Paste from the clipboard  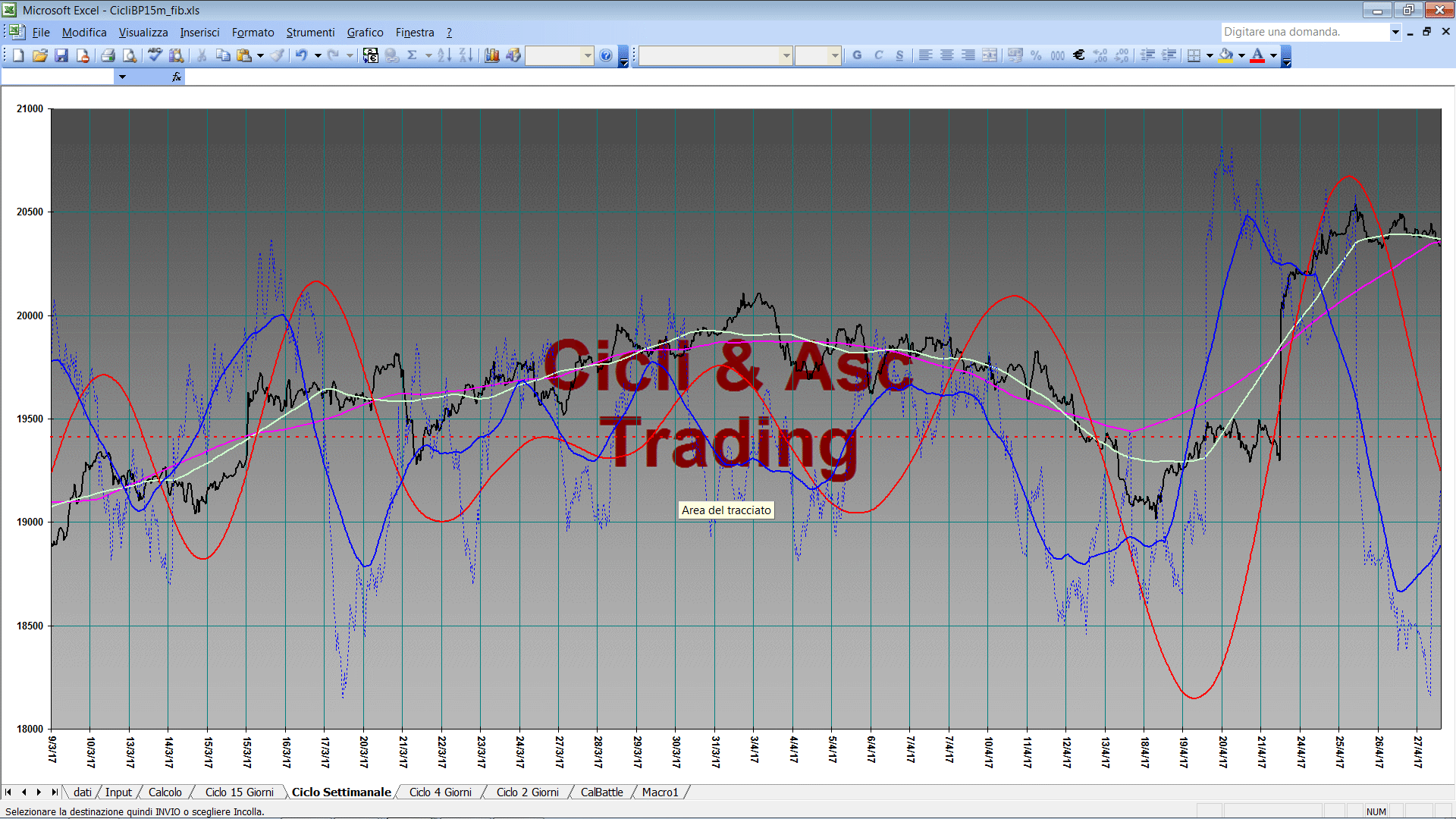tap(244, 55)
